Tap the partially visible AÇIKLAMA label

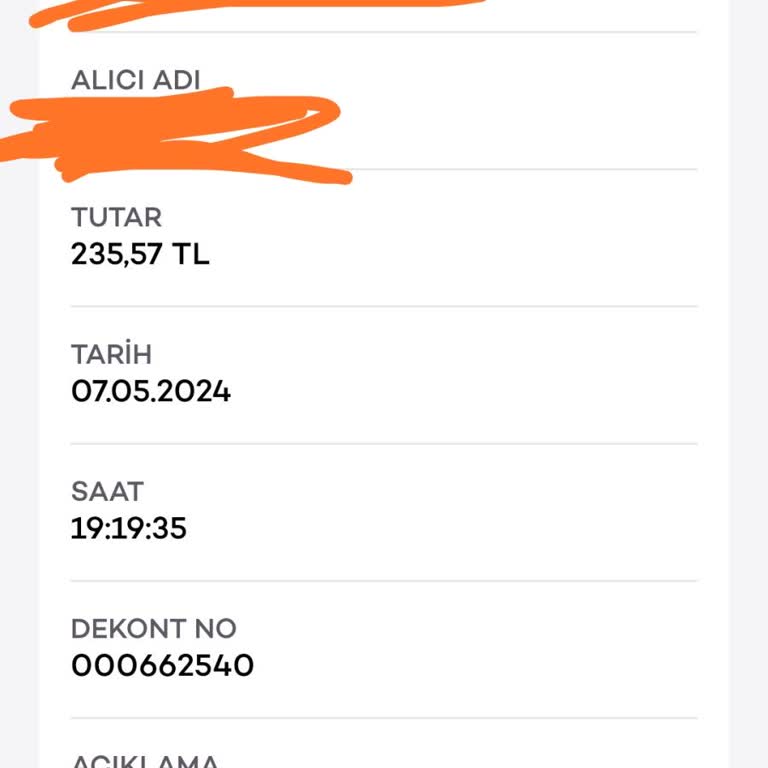145,760
